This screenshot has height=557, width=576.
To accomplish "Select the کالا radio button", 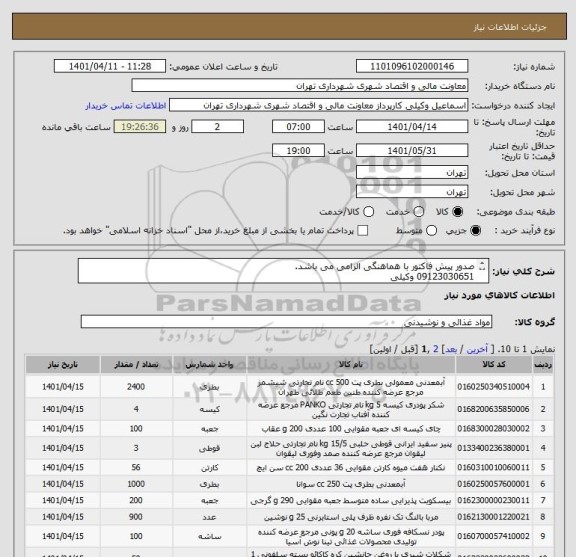I will [x=458, y=212].
